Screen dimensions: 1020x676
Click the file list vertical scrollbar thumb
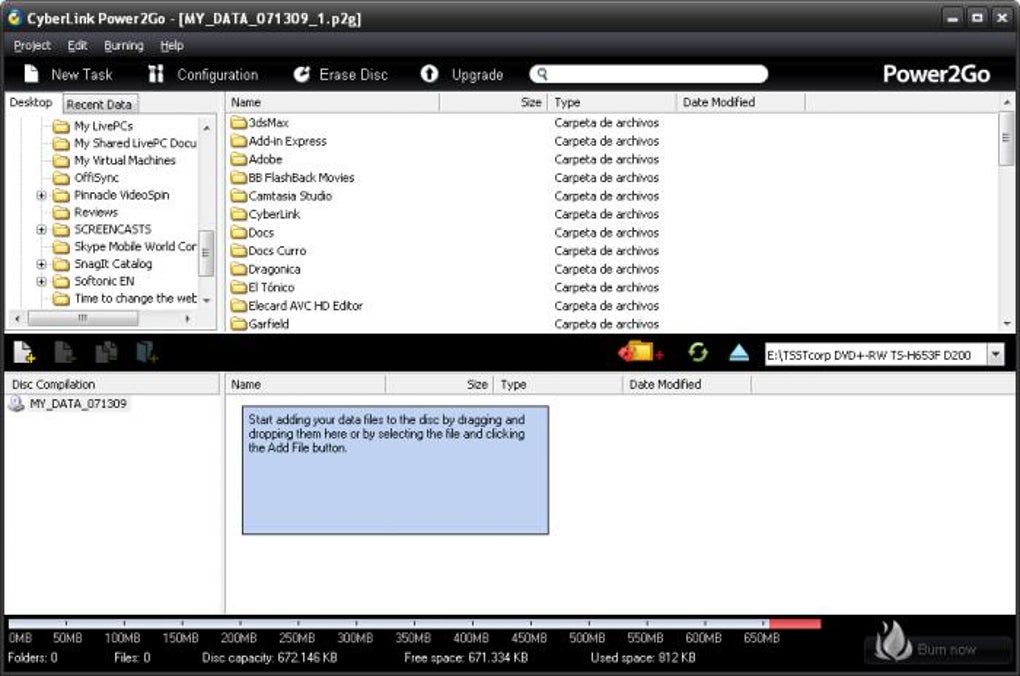1006,139
